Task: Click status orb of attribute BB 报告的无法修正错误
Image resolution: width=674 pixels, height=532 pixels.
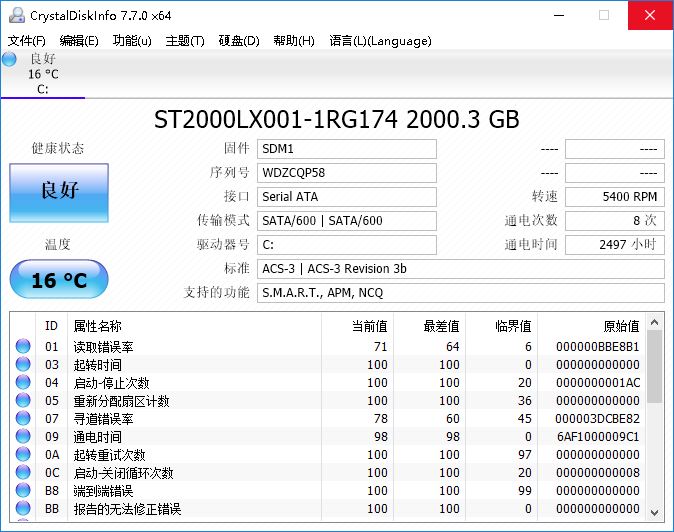Action: tap(23, 508)
